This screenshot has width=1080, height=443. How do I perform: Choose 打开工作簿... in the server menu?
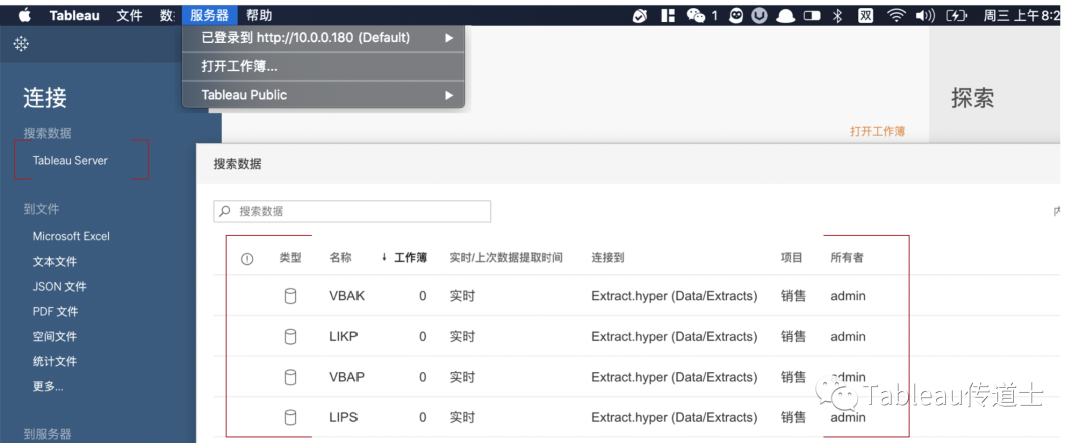click(x=324, y=66)
